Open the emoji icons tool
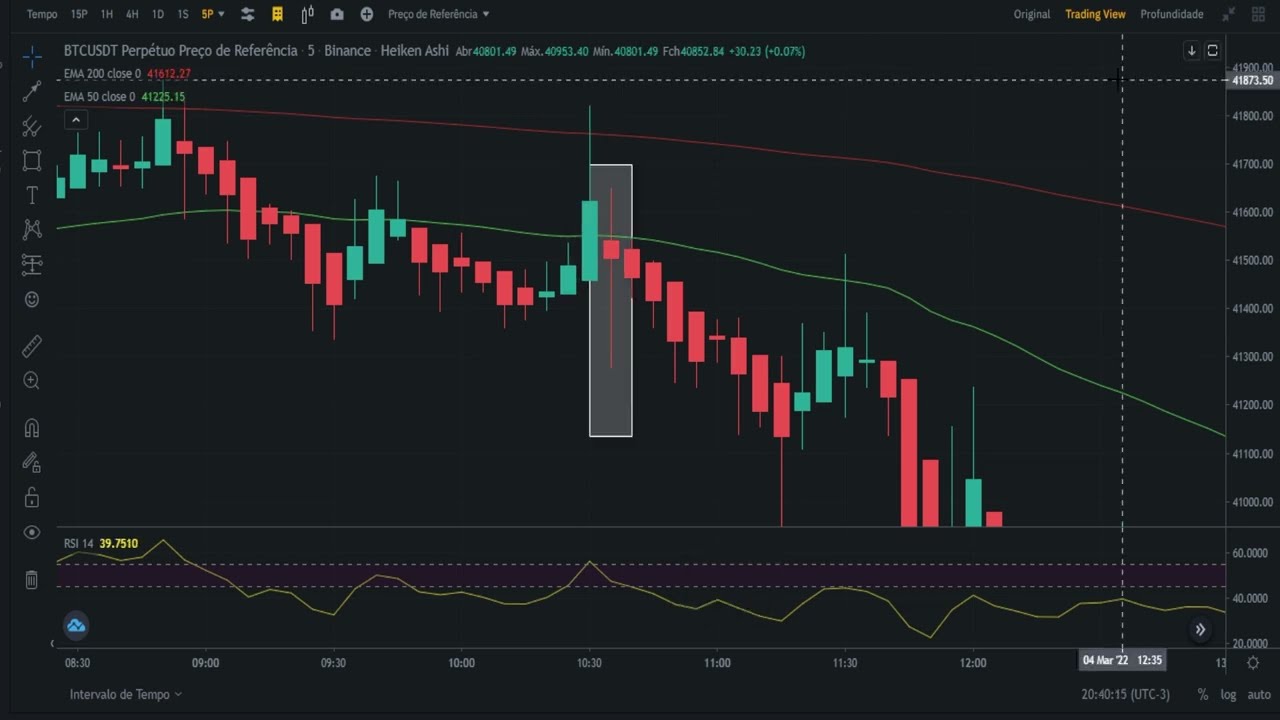Viewport: 1280px width, 720px height. (x=32, y=299)
